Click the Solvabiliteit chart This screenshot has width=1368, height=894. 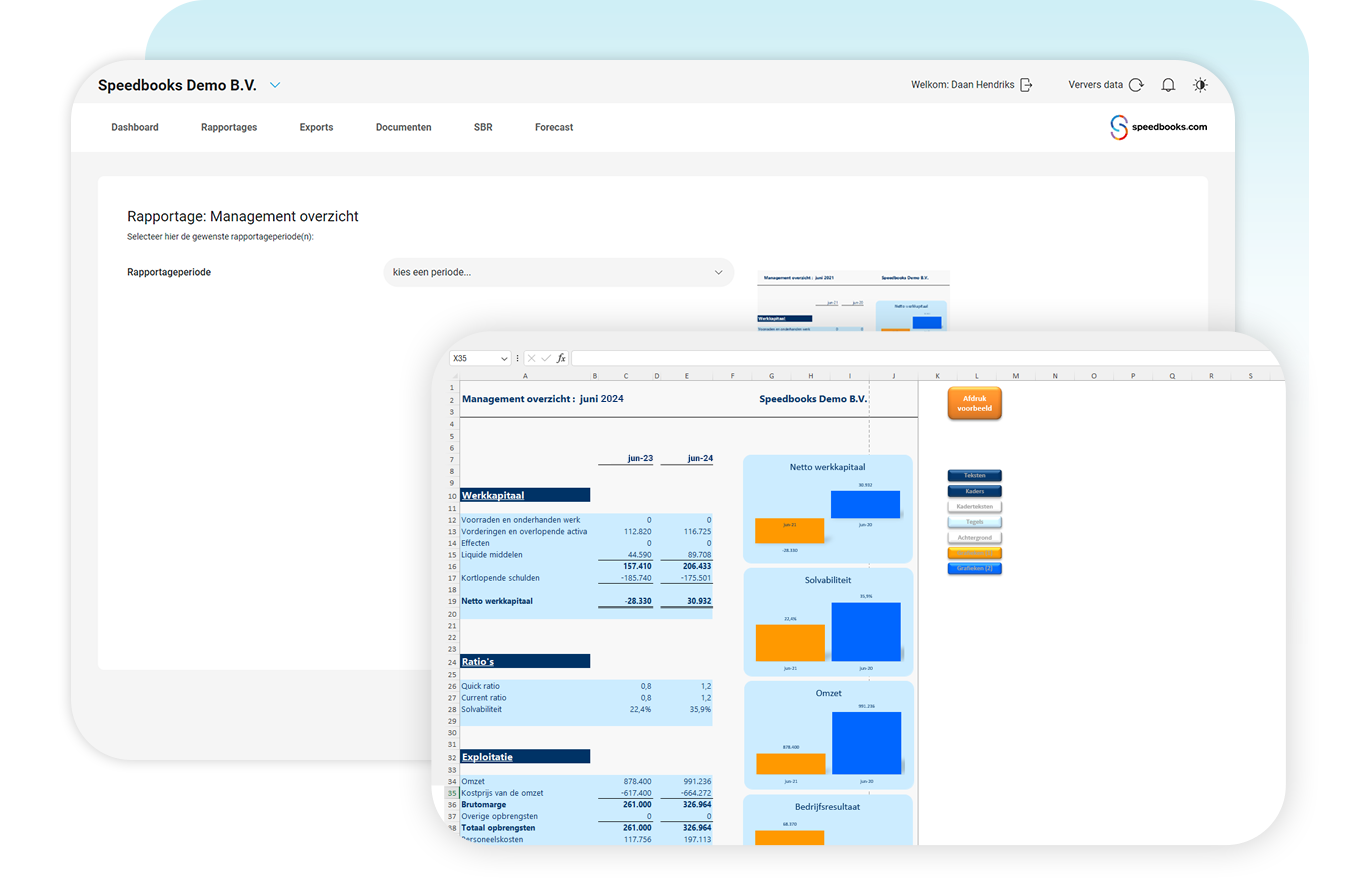tap(828, 622)
